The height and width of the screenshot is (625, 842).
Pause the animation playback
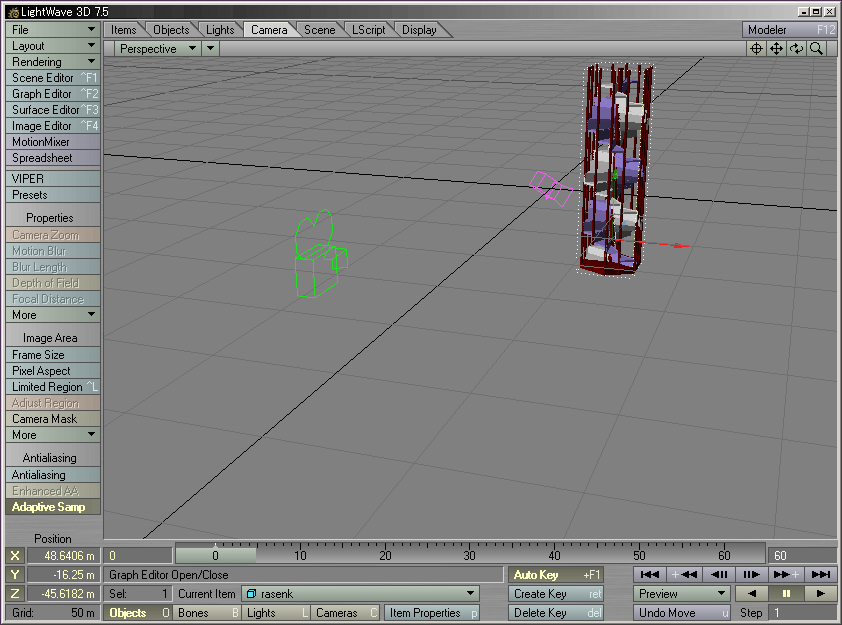tap(786, 593)
